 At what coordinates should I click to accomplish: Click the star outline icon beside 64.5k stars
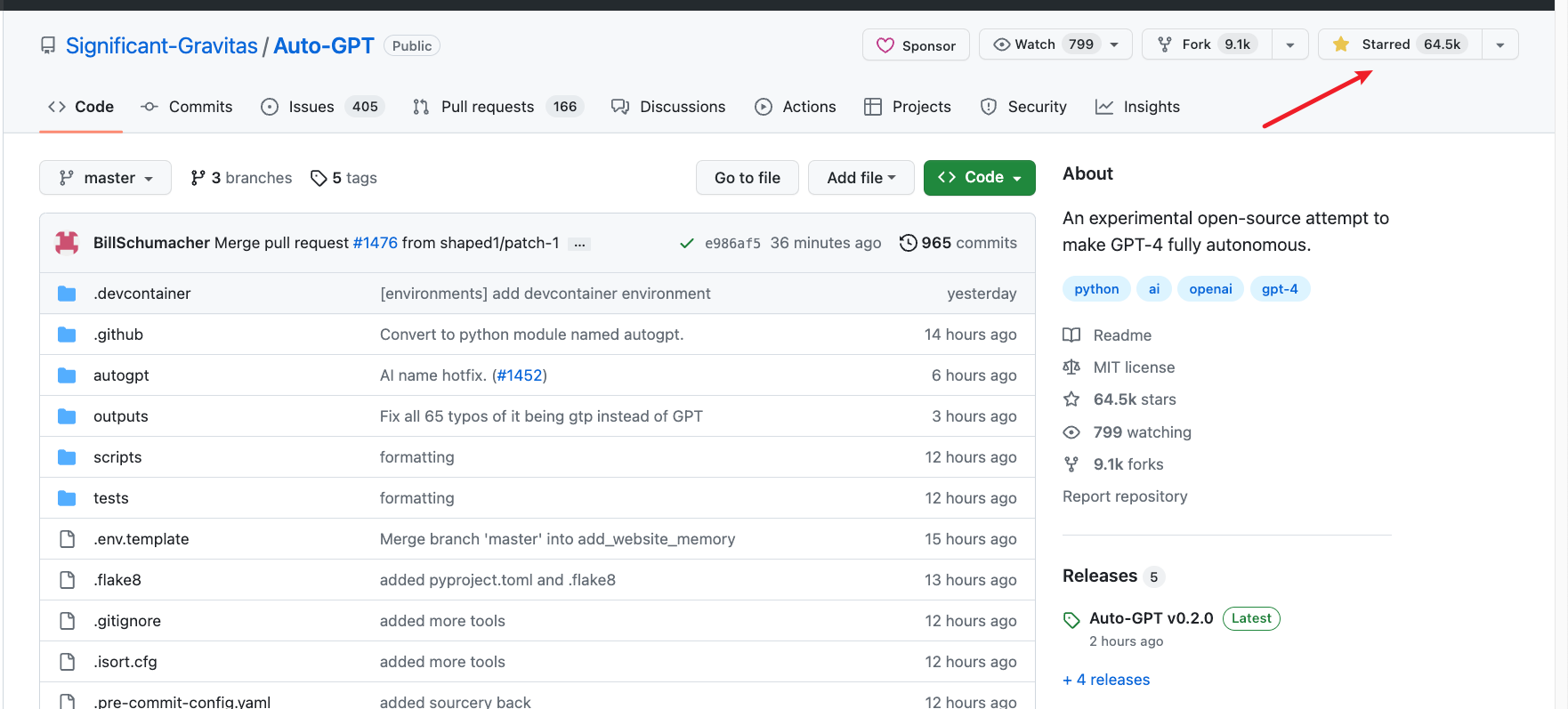[1071, 399]
